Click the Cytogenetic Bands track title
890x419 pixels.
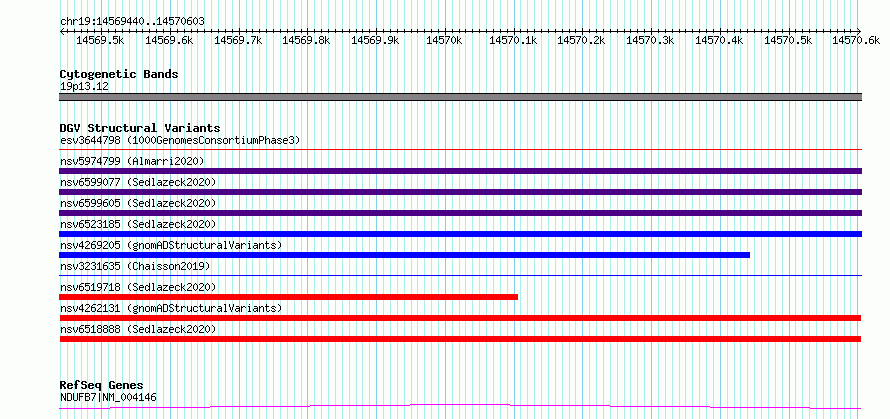point(119,74)
